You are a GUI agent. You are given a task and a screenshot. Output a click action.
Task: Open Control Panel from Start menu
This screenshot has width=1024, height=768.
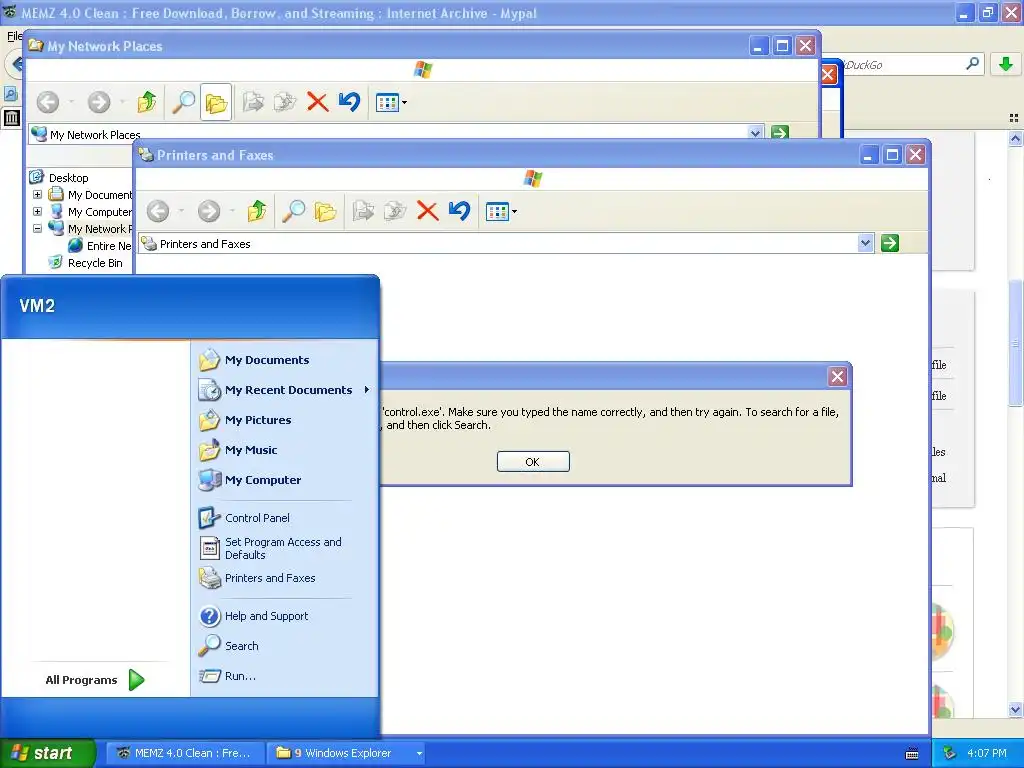(257, 518)
